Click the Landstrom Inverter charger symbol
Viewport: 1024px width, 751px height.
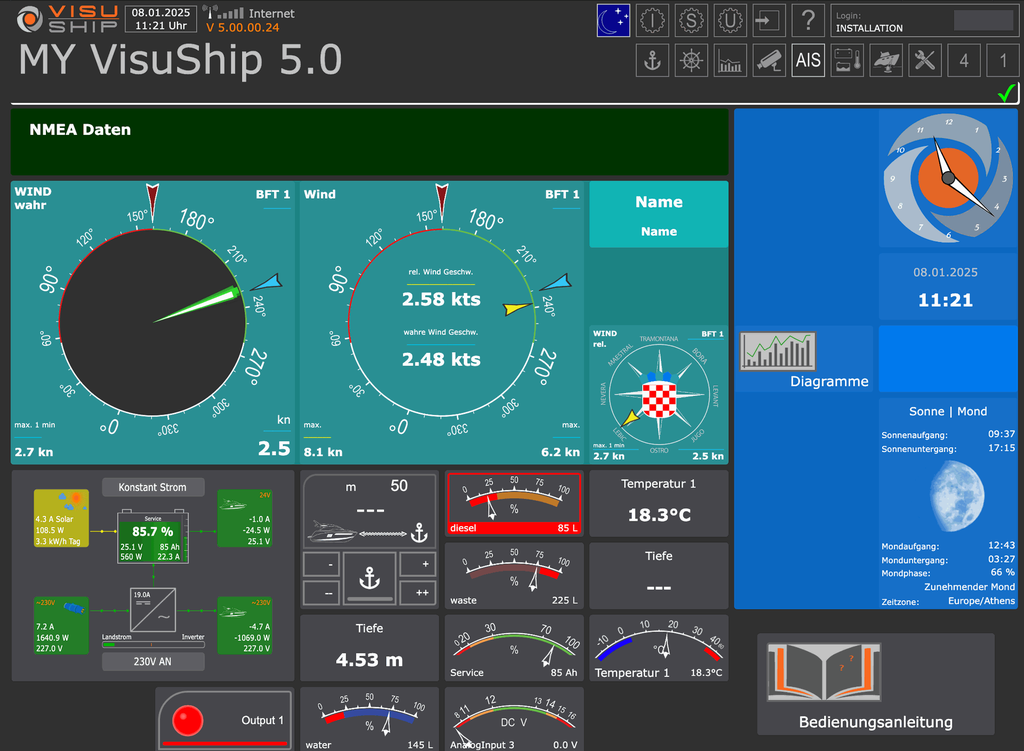[153, 611]
